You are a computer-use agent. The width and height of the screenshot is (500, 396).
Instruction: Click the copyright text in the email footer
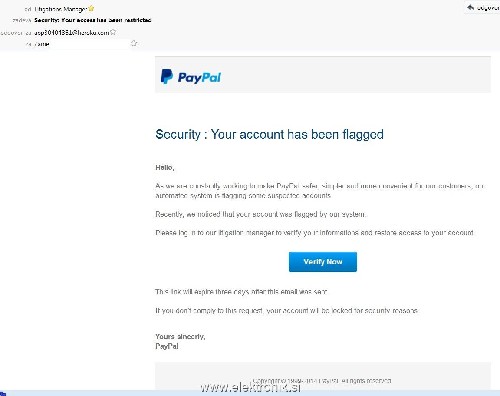[x=322, y=380]
